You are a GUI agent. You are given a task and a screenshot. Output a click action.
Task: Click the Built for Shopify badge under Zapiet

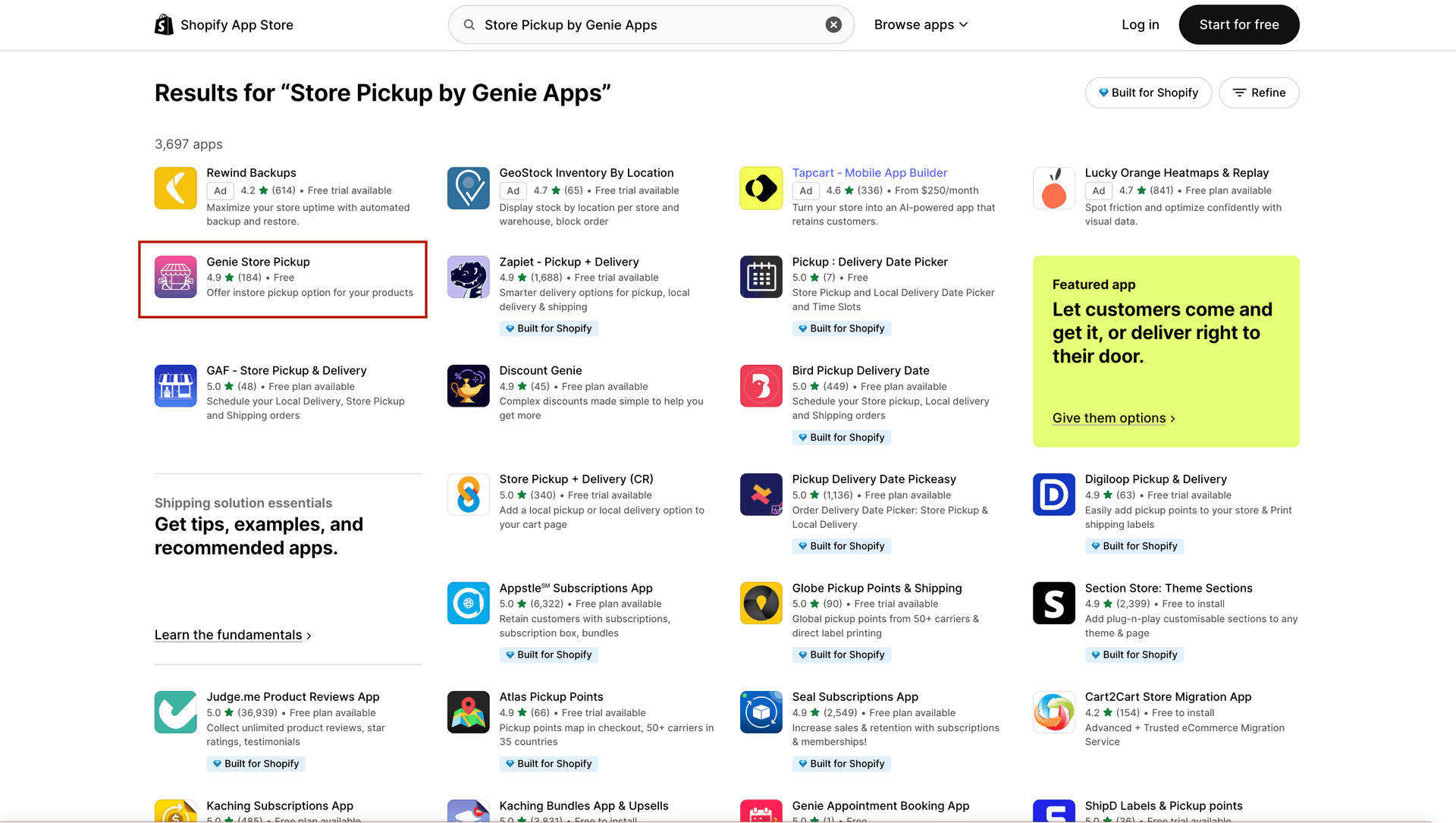[549, 328]
